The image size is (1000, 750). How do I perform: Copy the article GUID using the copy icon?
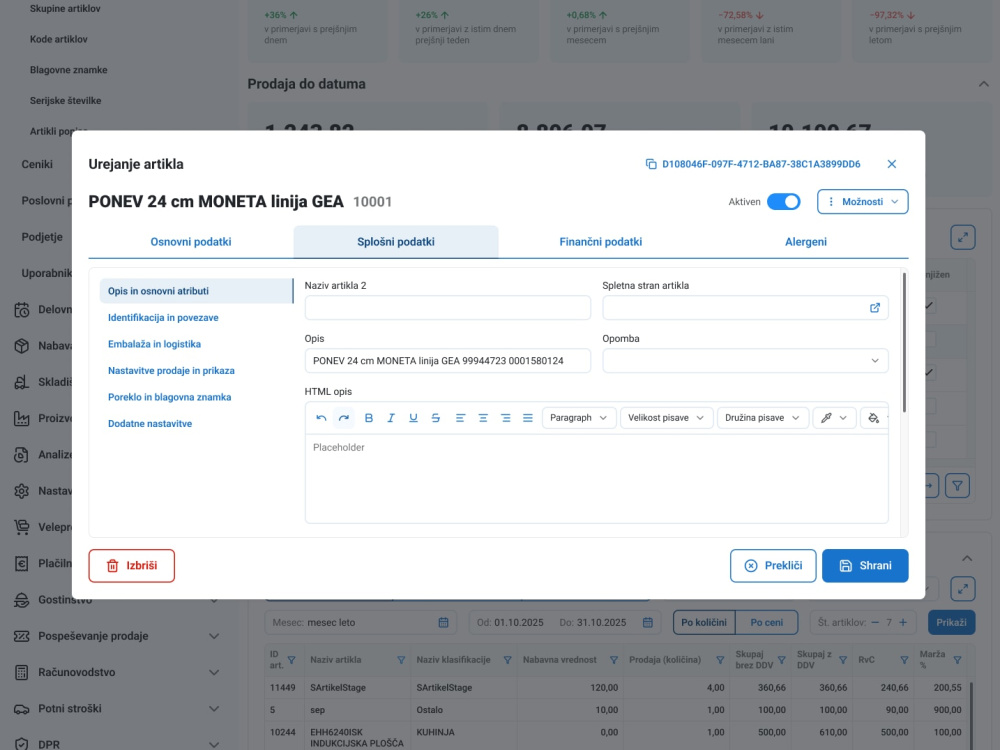click(x=651, y=164)
